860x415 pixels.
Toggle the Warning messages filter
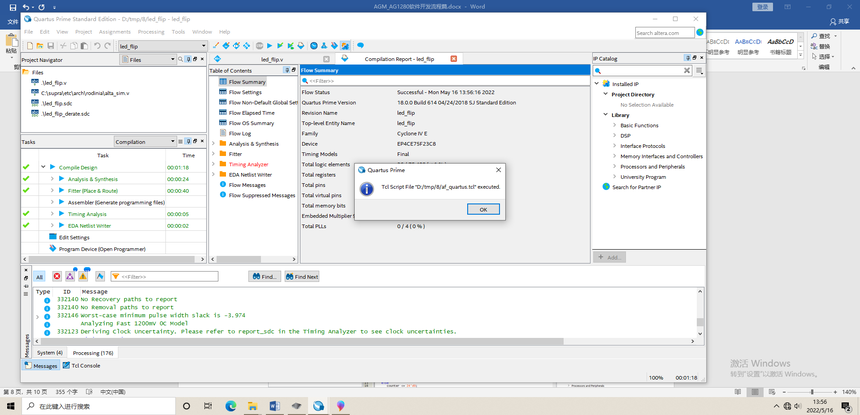click(x=83, y=276)
